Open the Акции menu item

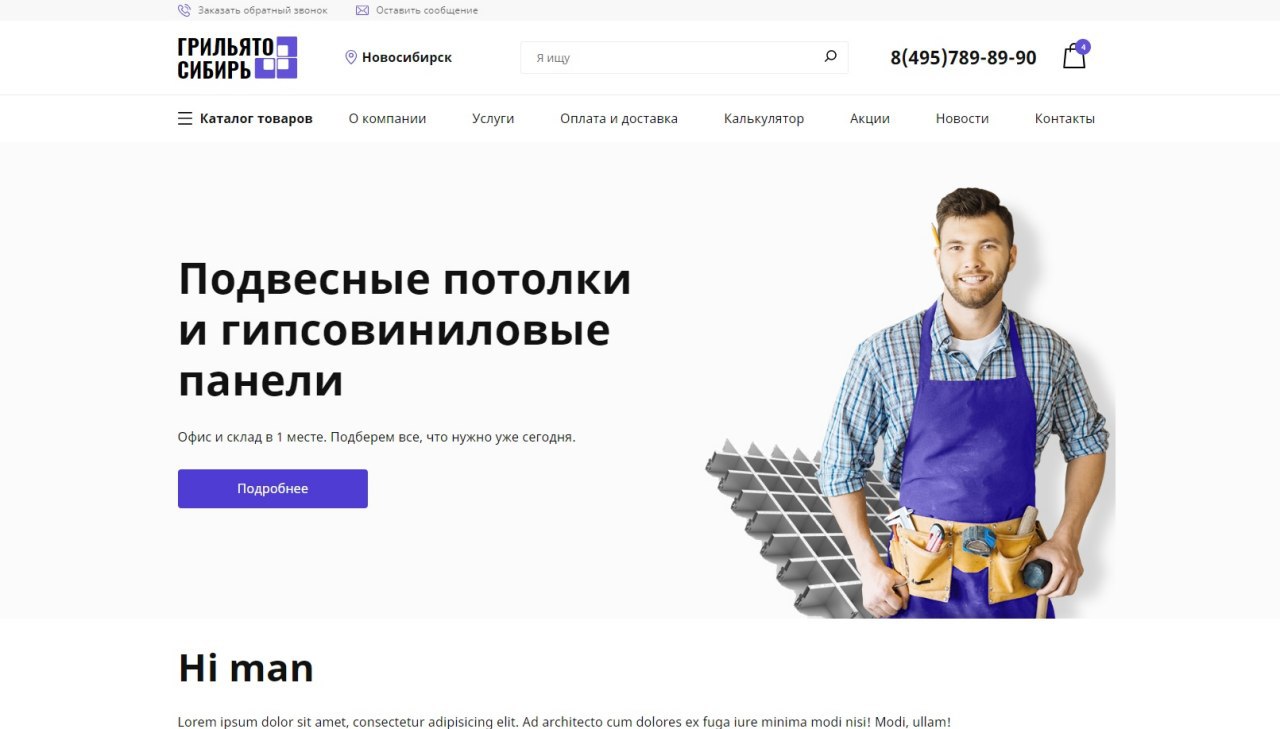click(x=870, y=118)
